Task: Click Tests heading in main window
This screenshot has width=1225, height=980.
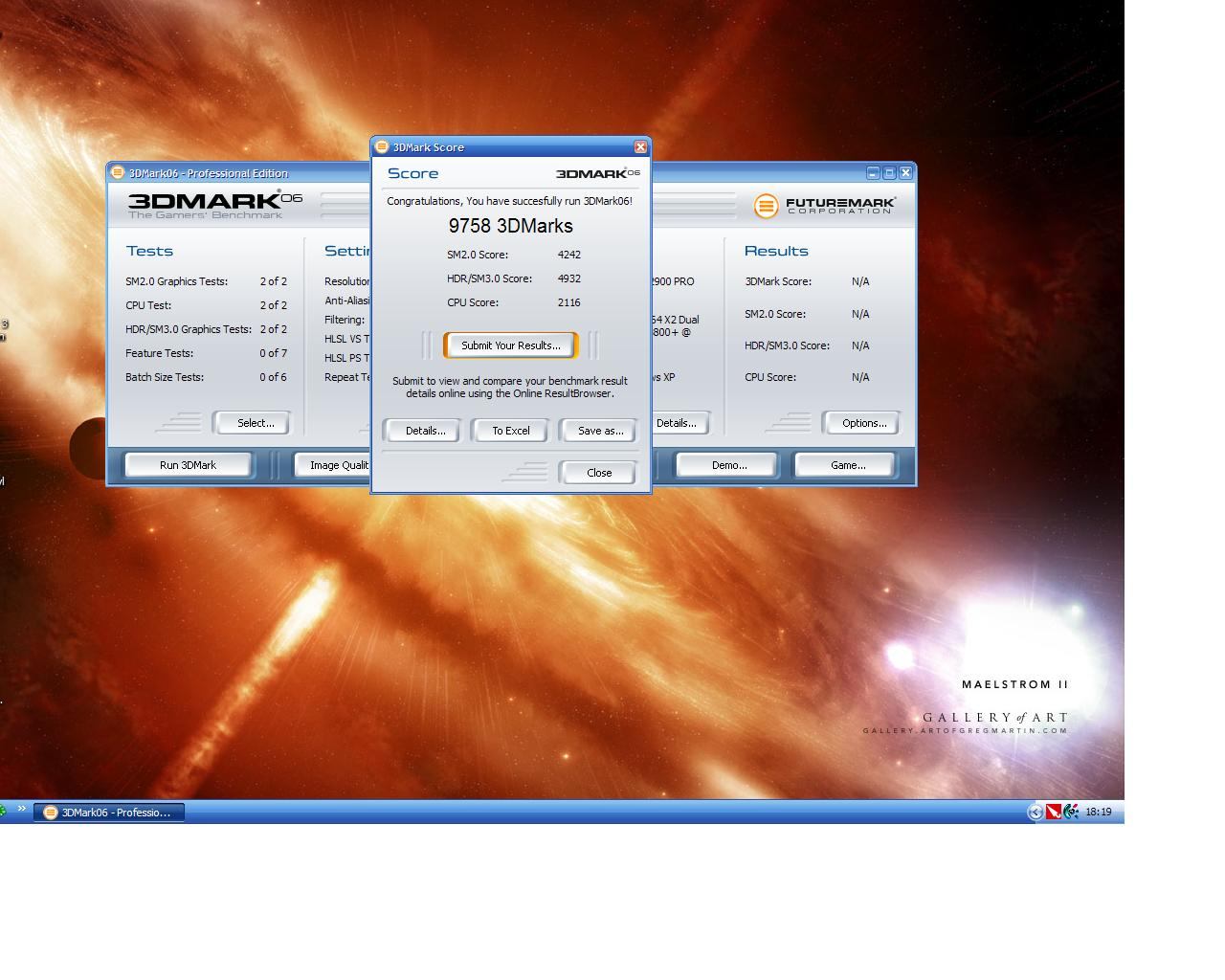Action: coord(149,251)
